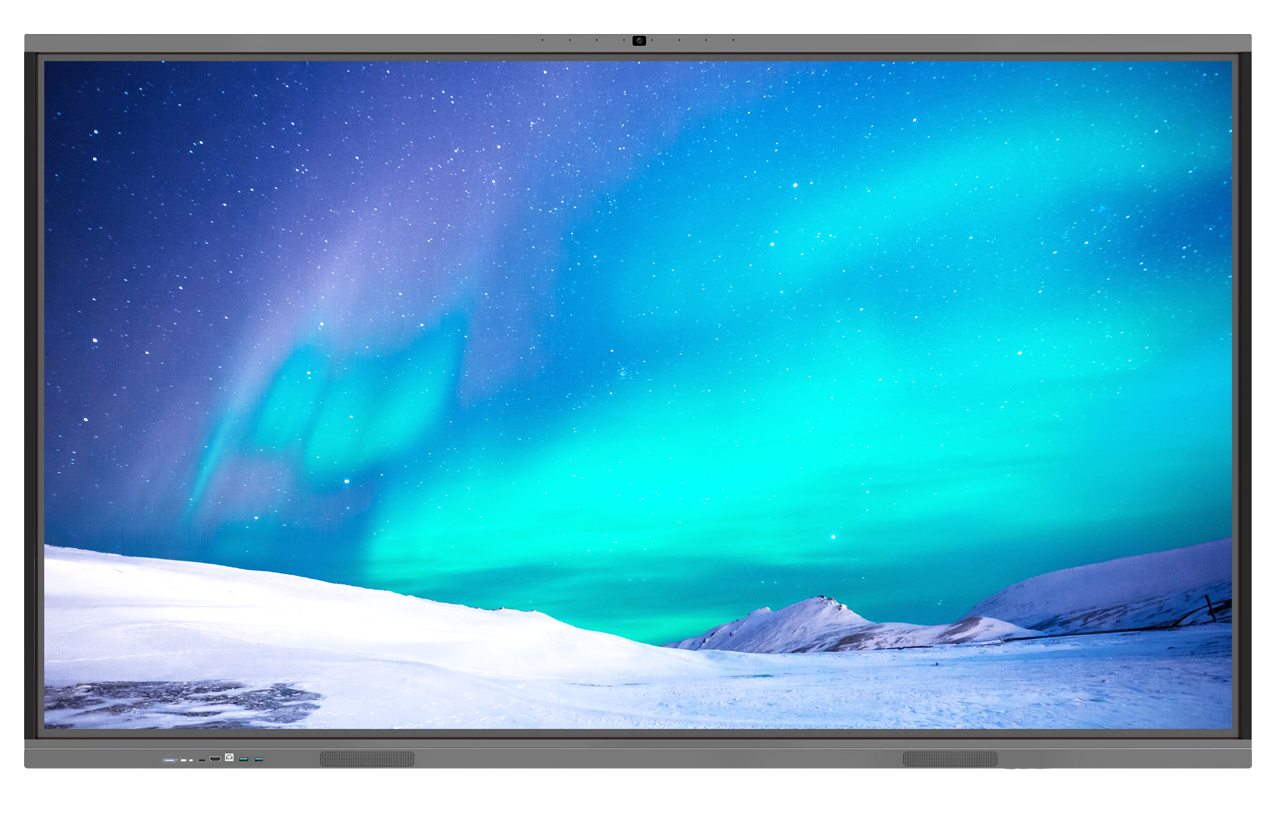Tap the rightmost microphone hole on top bezel
This screenshot has height=833, width=1280.
[733, 41]
